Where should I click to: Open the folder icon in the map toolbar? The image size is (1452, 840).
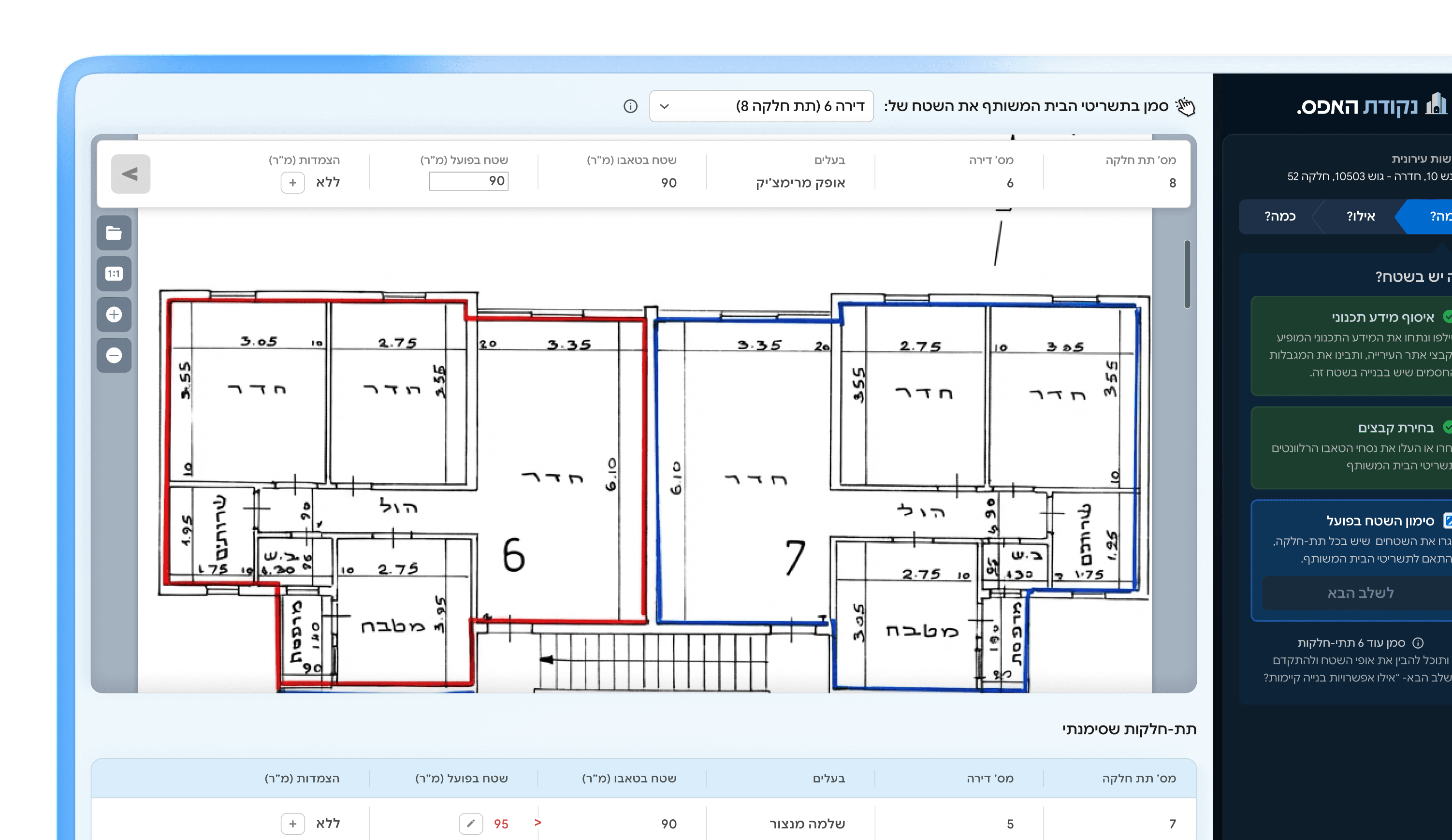click(x=114, y=233)
